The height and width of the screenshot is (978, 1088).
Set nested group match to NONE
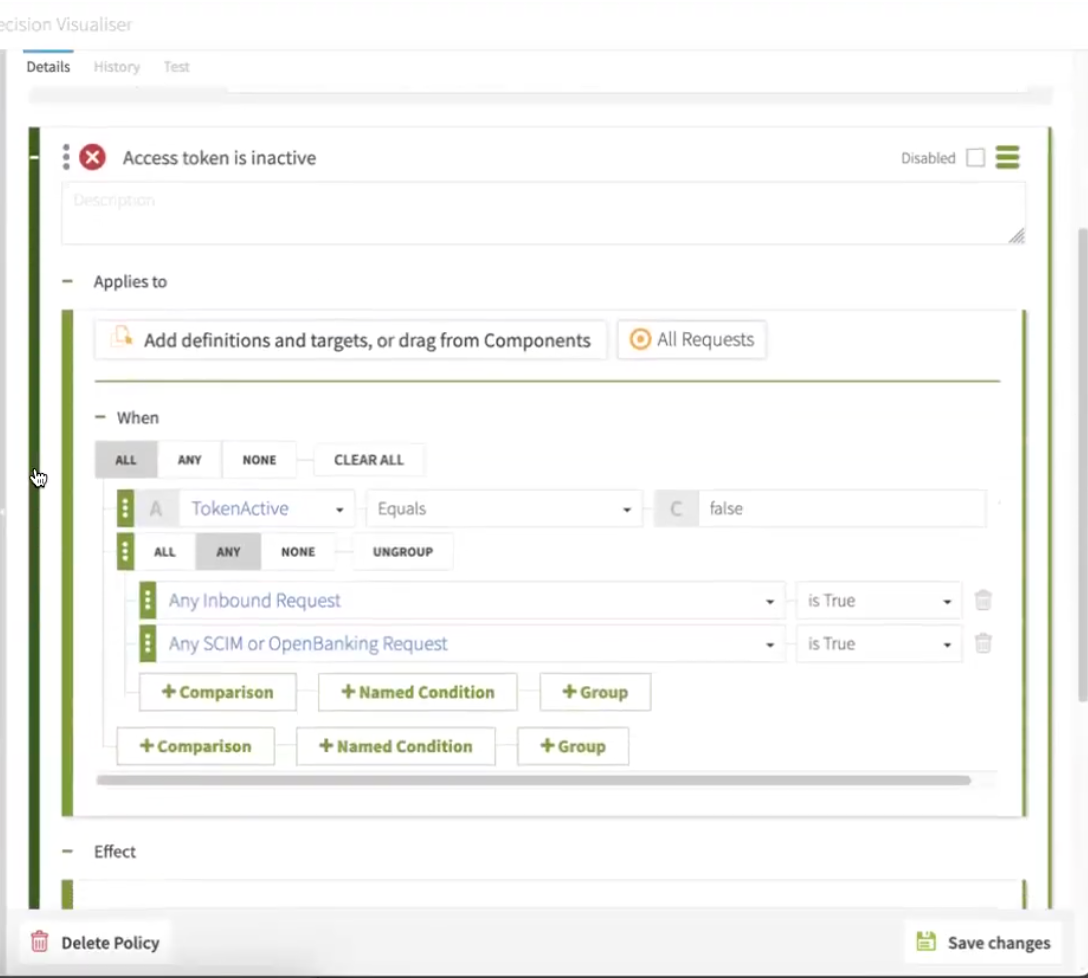[x=298, y=552]
